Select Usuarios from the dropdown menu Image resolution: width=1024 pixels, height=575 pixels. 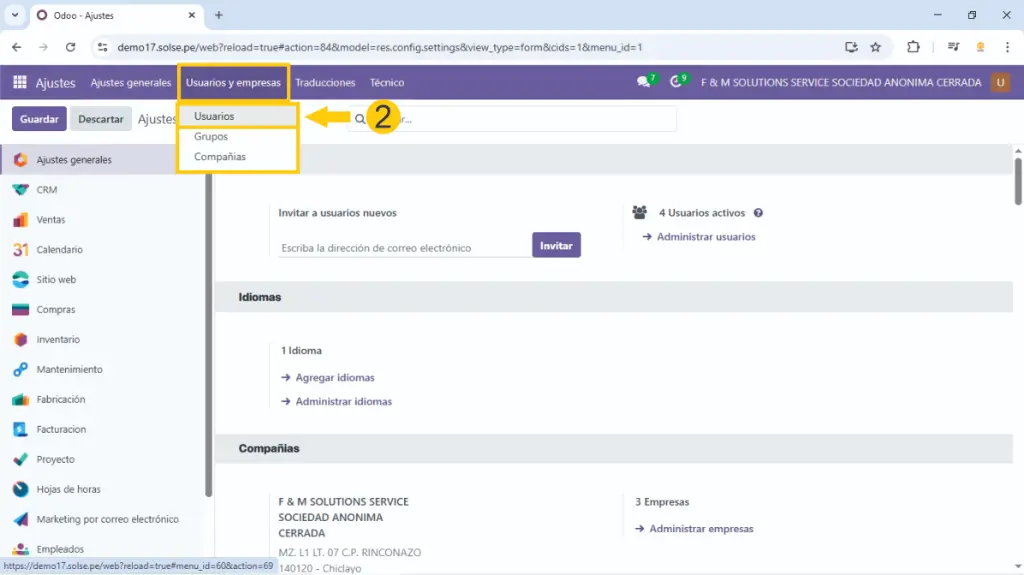214,117
